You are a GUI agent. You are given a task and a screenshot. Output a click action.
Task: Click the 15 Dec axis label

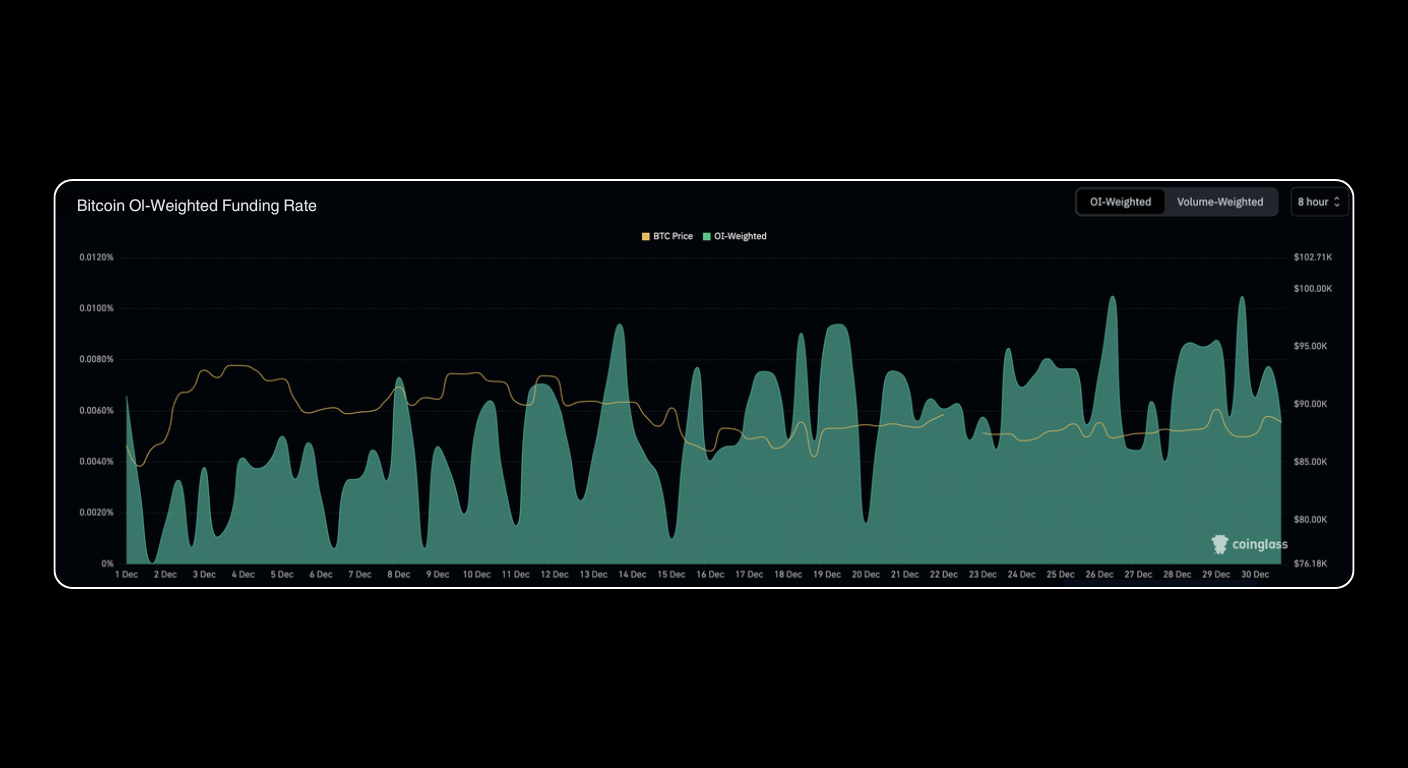[670, 574]
